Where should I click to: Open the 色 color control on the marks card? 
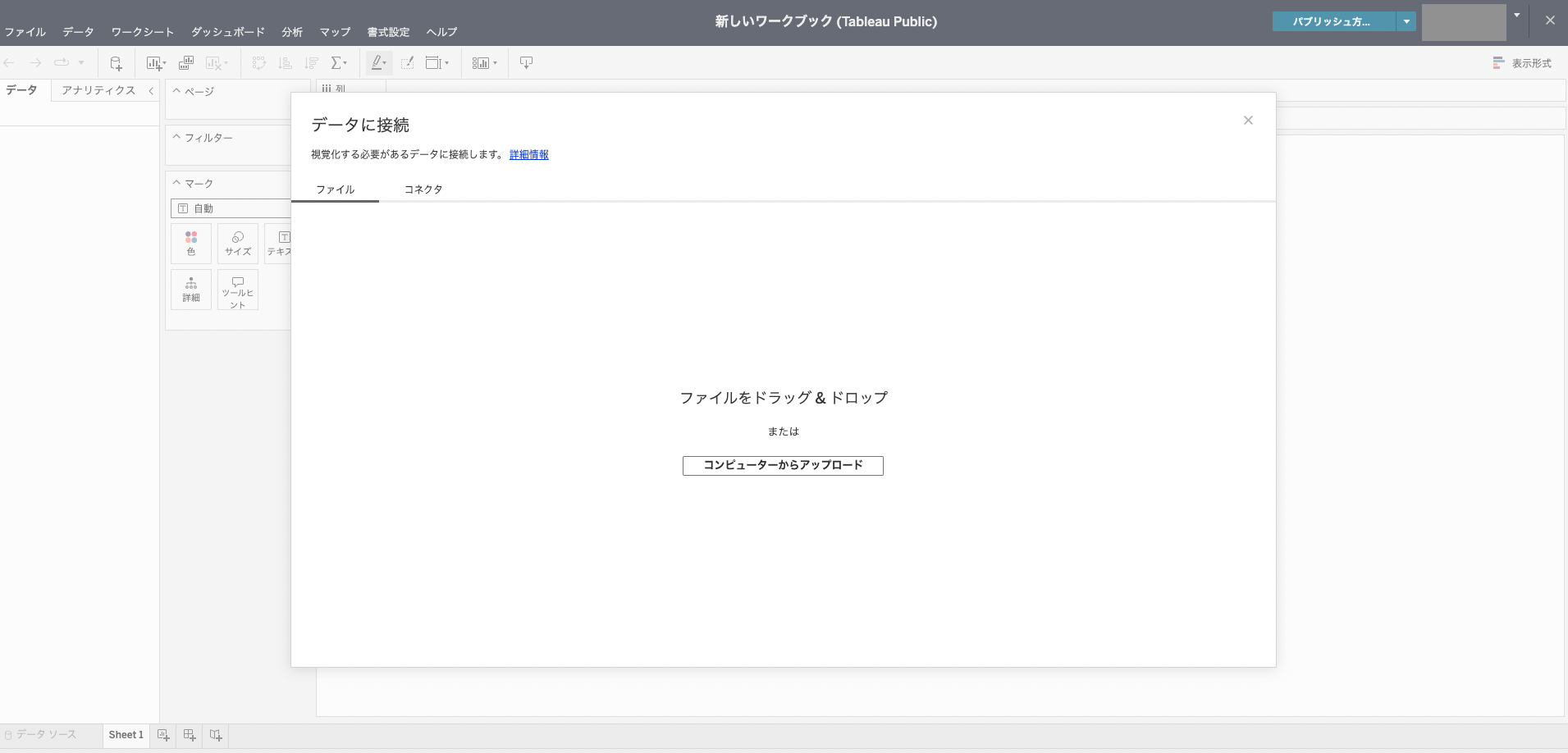pos(191,243)
